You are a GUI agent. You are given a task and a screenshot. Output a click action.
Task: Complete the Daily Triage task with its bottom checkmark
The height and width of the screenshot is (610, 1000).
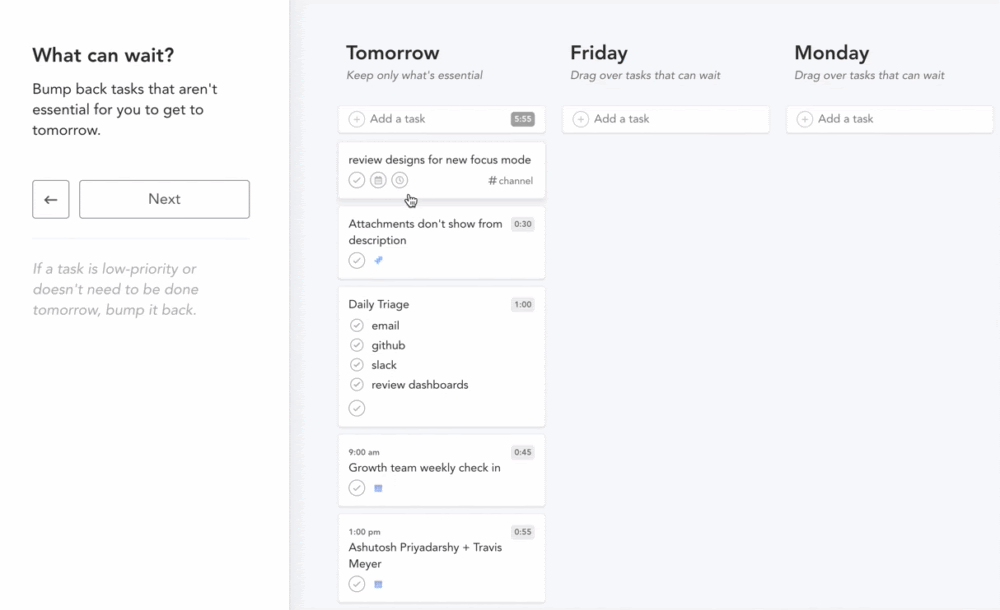(x=357, y=408)
